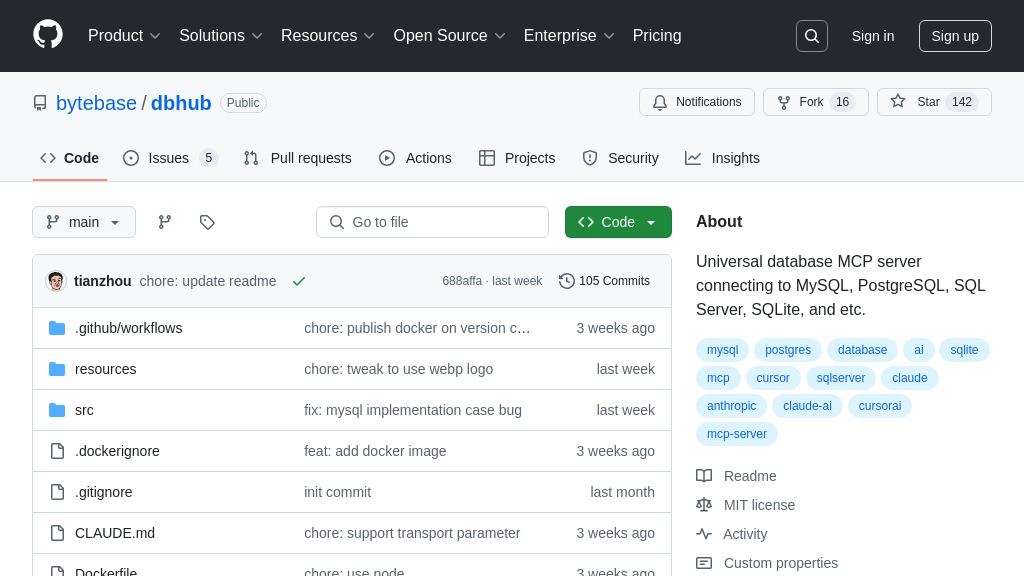Click the src folder icon

(57, 410)
